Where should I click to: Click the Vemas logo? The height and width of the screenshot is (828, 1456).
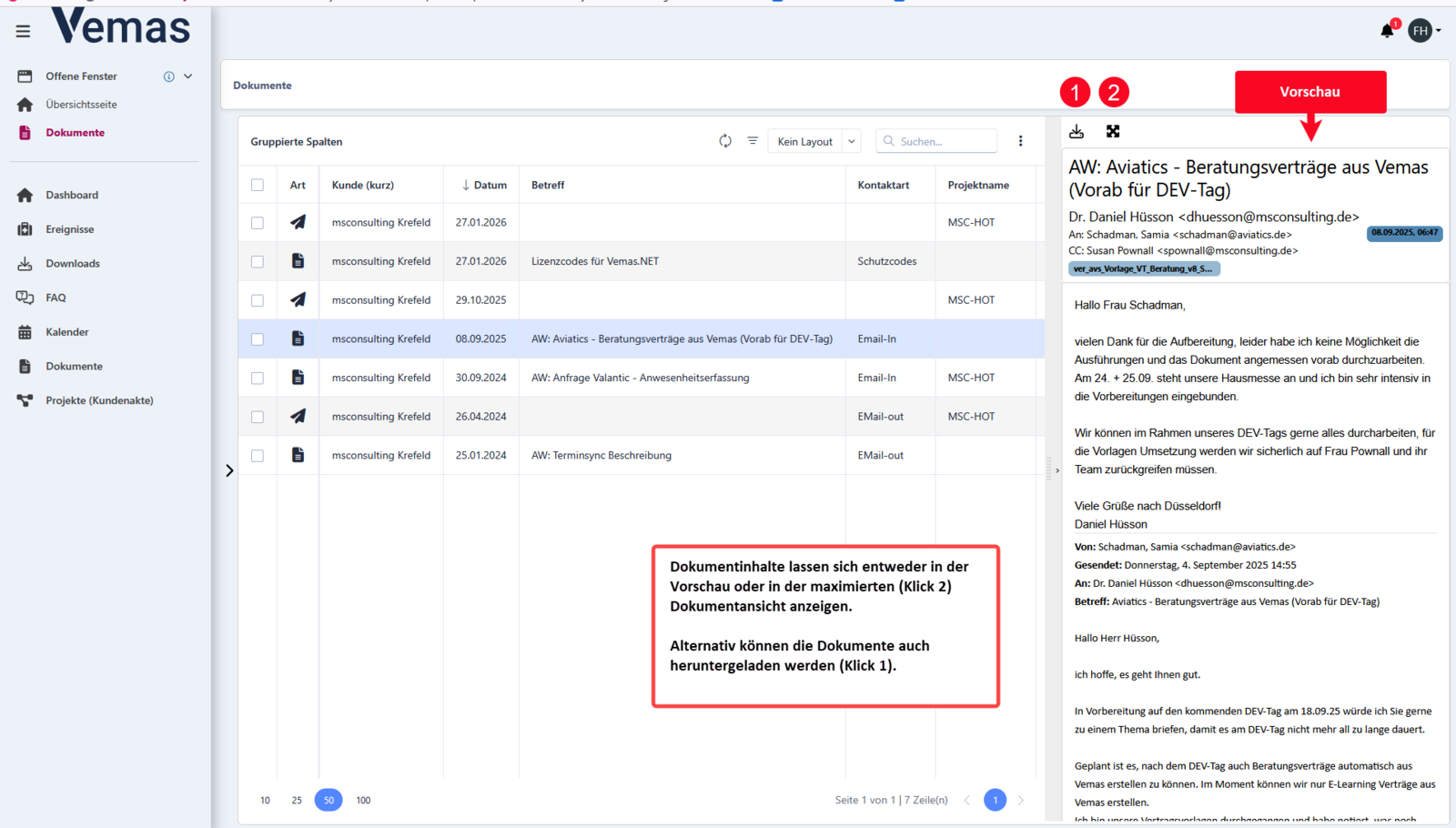tap(121, 25)
